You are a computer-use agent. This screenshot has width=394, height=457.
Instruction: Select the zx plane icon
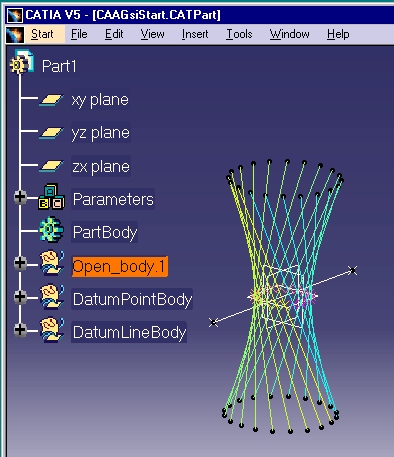click(51, 166)
